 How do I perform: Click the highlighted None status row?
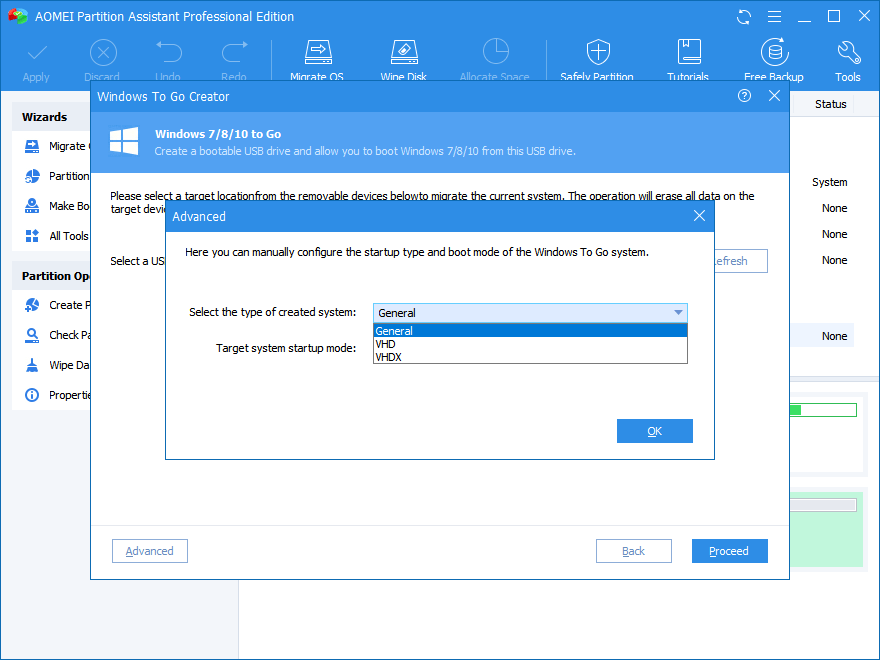pos(822,336)
